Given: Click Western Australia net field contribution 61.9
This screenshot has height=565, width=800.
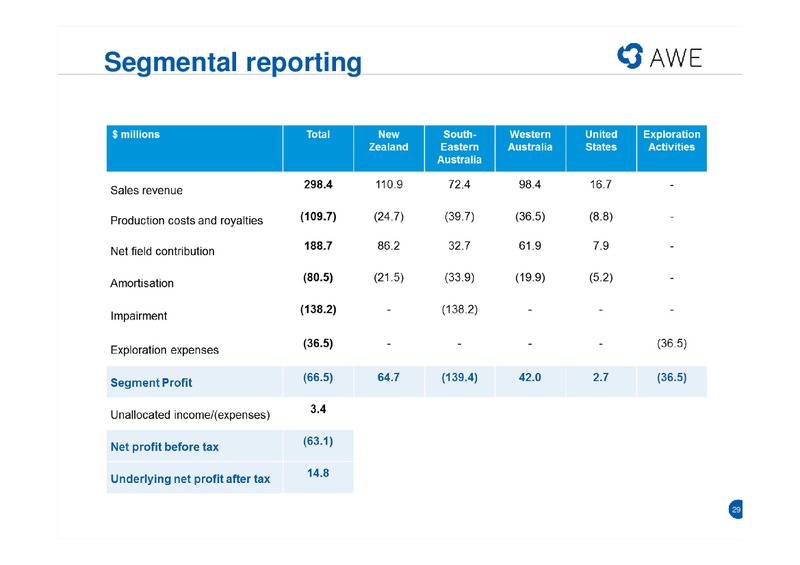Looking at the screenshot, I should [x=530, y=246].
